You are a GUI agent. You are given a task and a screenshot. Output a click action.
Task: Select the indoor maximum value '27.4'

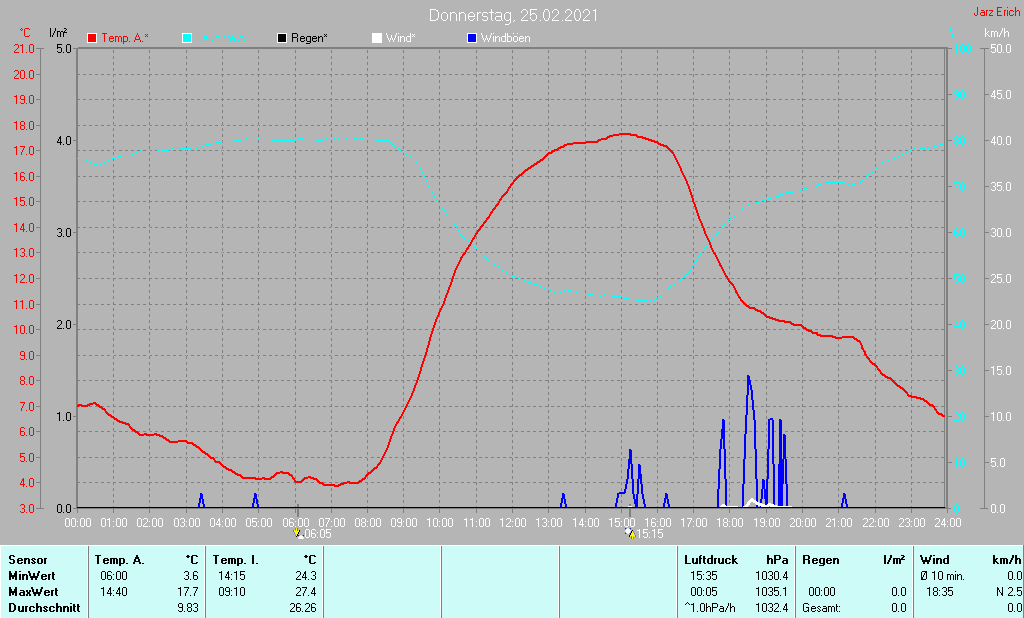[306, 592]
